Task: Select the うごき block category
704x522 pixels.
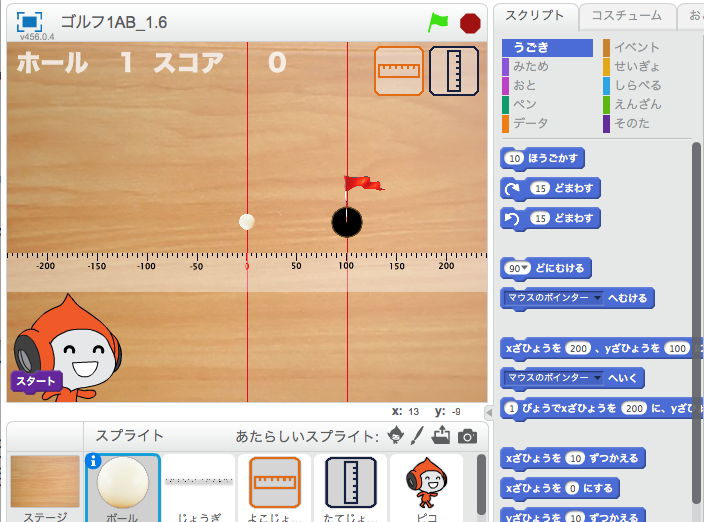Action: click(x=547, y=48)
